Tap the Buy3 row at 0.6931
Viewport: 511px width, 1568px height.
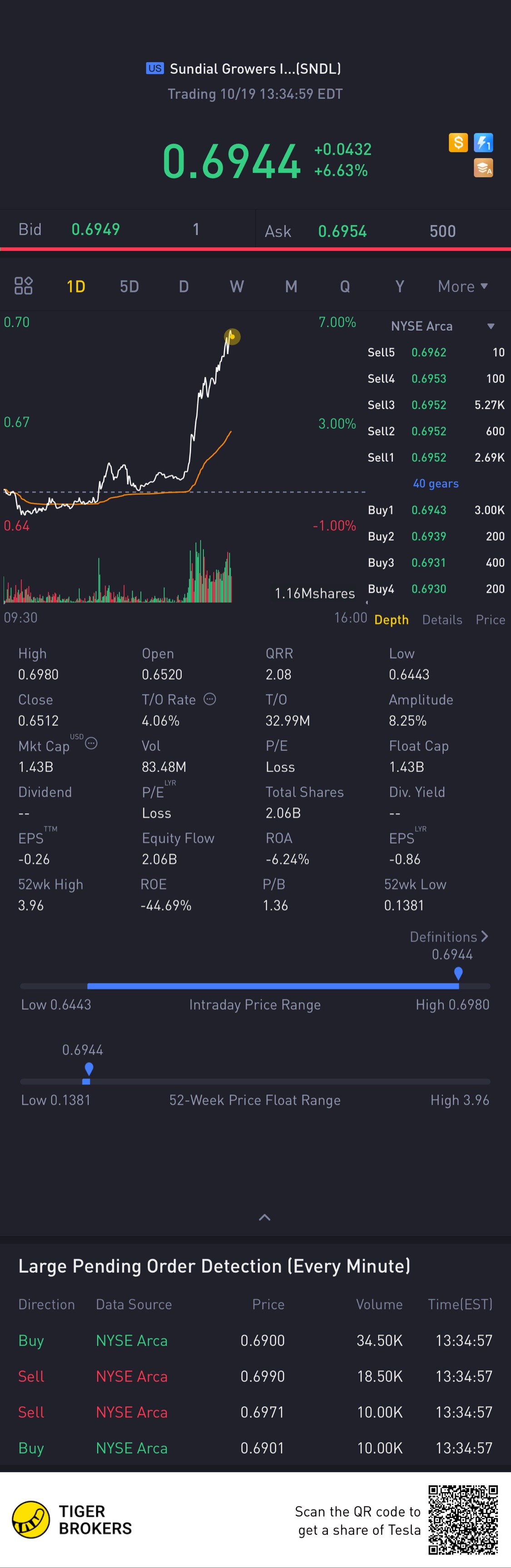coord(436,563)
